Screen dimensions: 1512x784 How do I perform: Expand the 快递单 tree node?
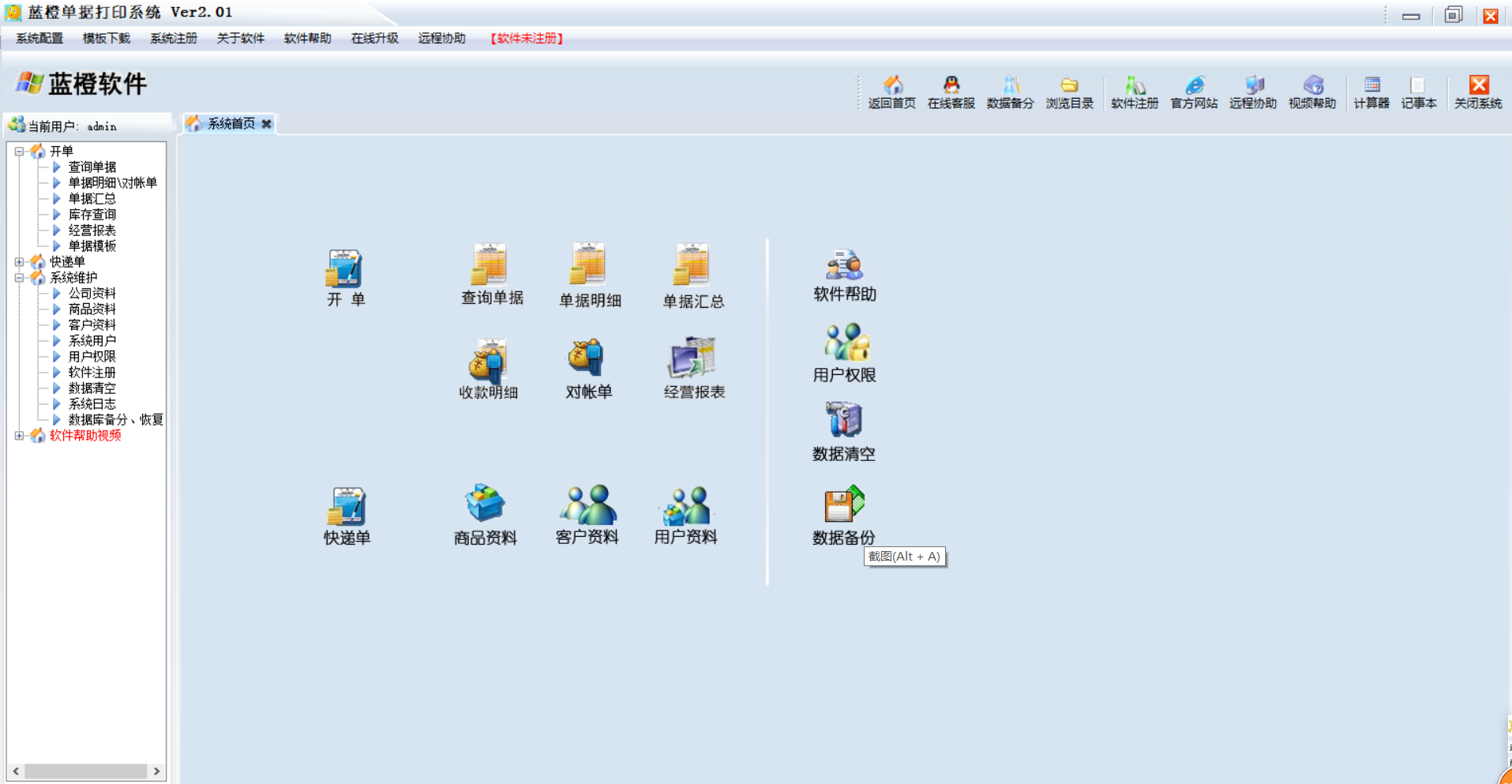(19, 261)
